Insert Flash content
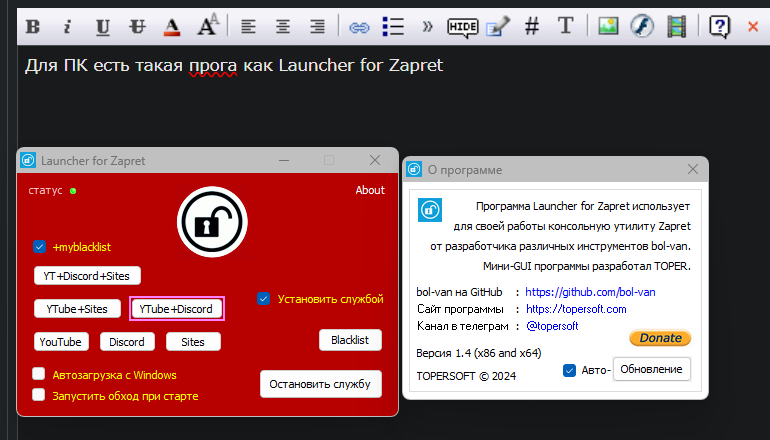The image size is (770, 440). (642, 26)
